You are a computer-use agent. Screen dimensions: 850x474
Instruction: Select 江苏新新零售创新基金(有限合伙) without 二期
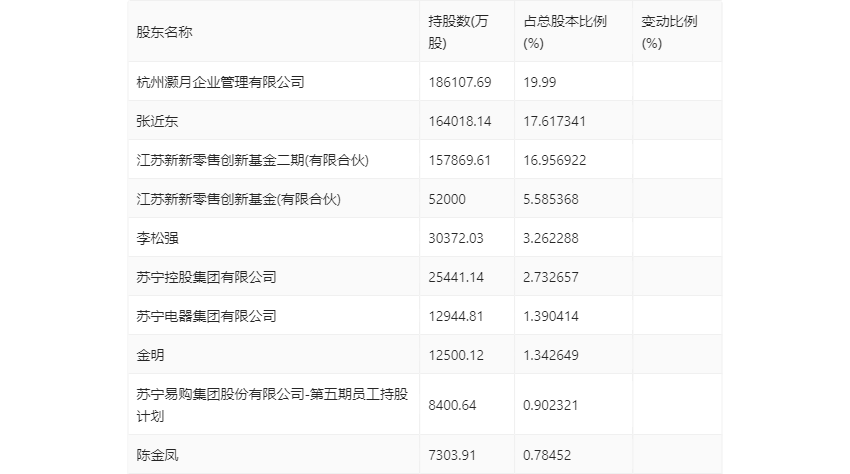[x=239, y=199]
